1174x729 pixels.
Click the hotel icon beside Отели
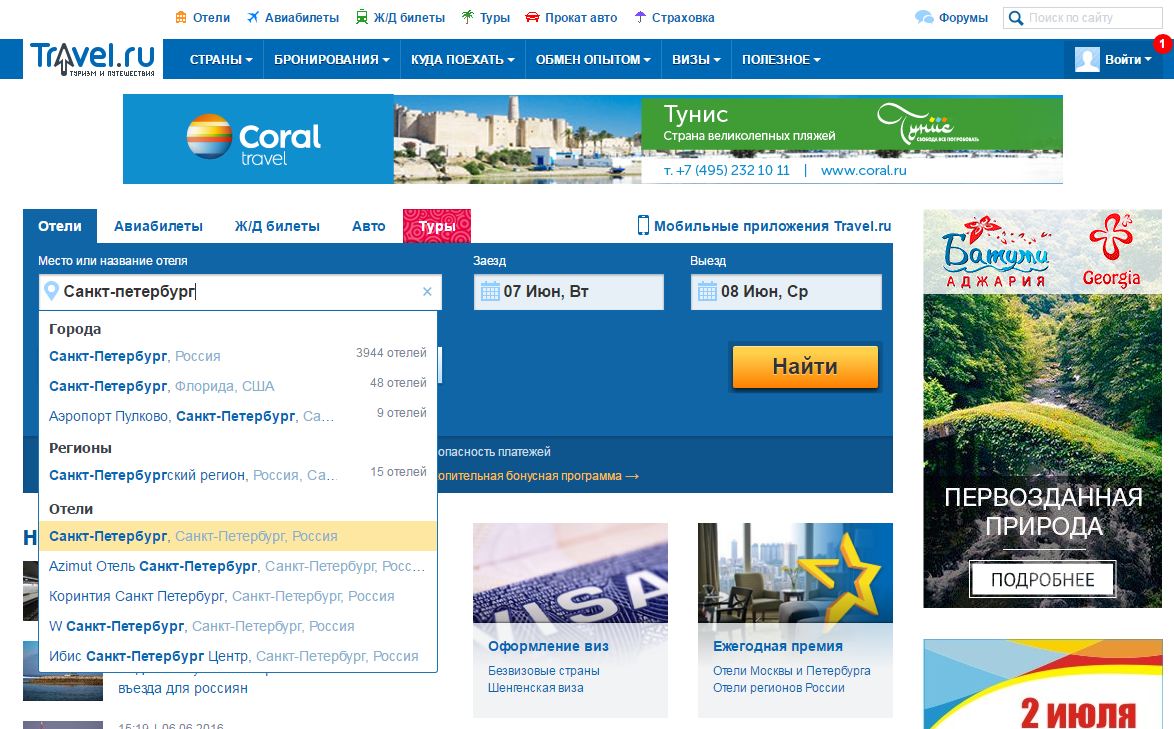click(180, 17)
